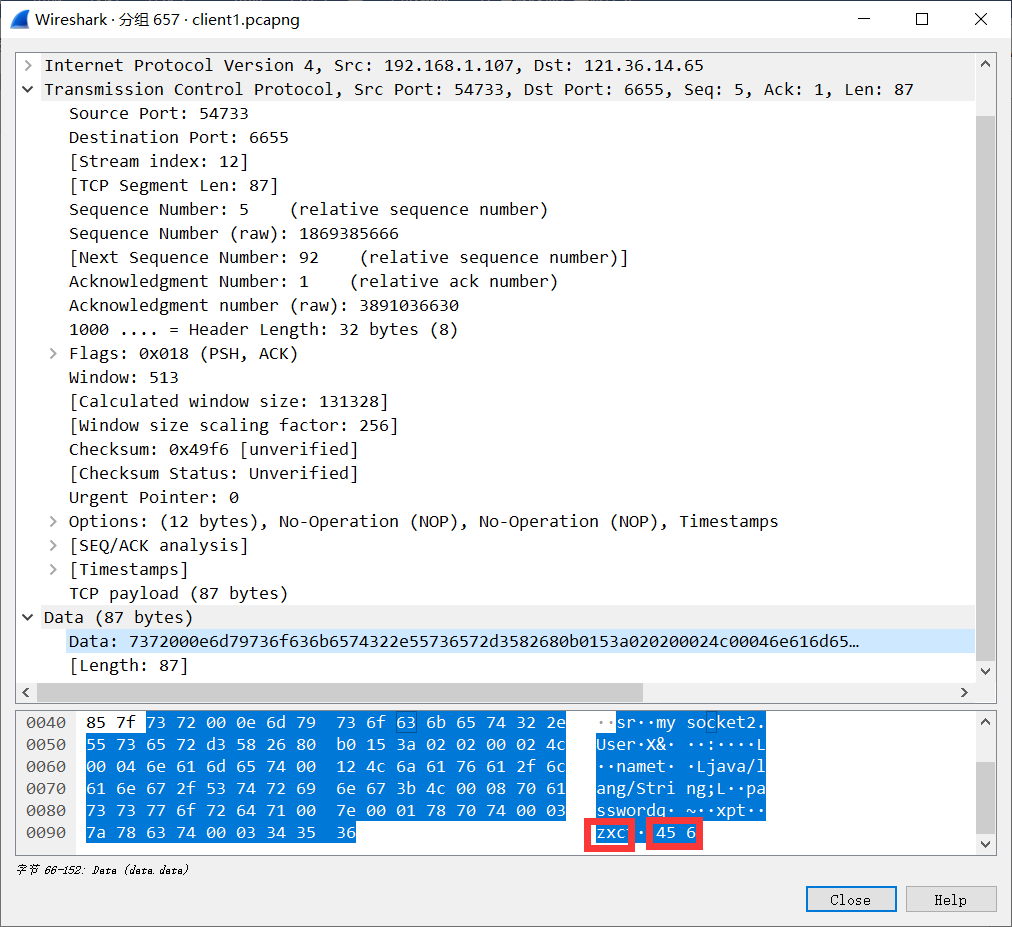1012x927 pixels.
Task: Click ASCII text 'zxc' in last hex row
Action: pos(611,833)
